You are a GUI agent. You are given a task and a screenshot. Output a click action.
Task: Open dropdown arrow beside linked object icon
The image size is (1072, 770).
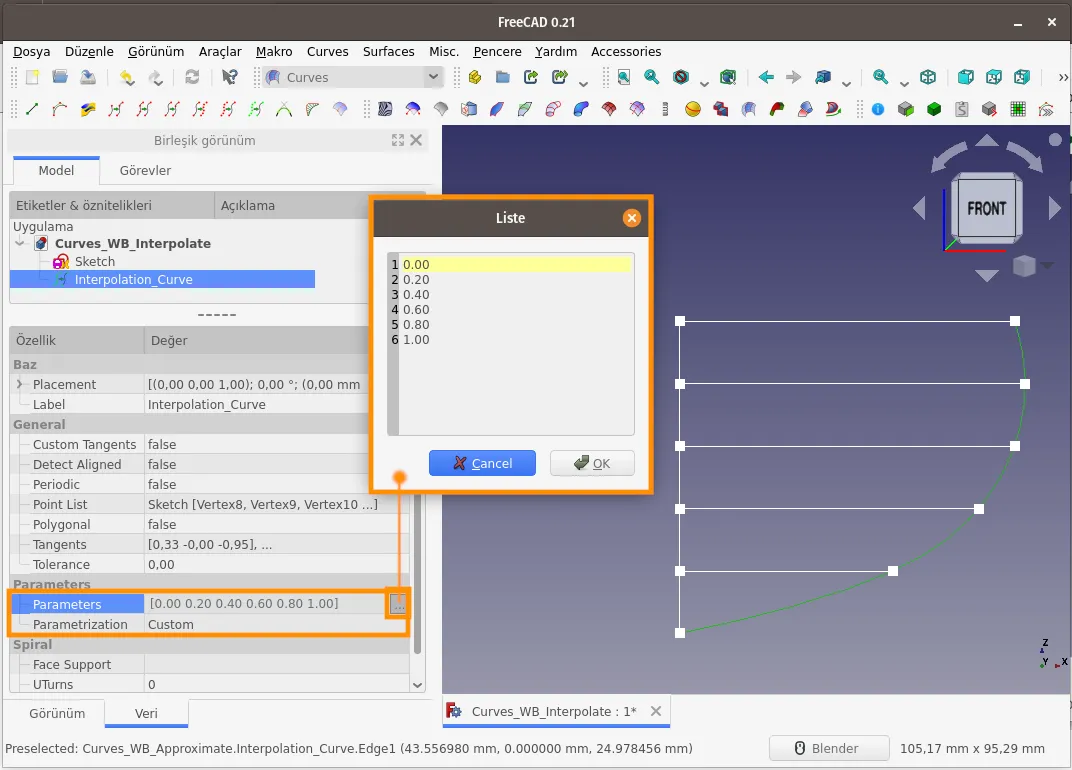(x=846, y=83)
